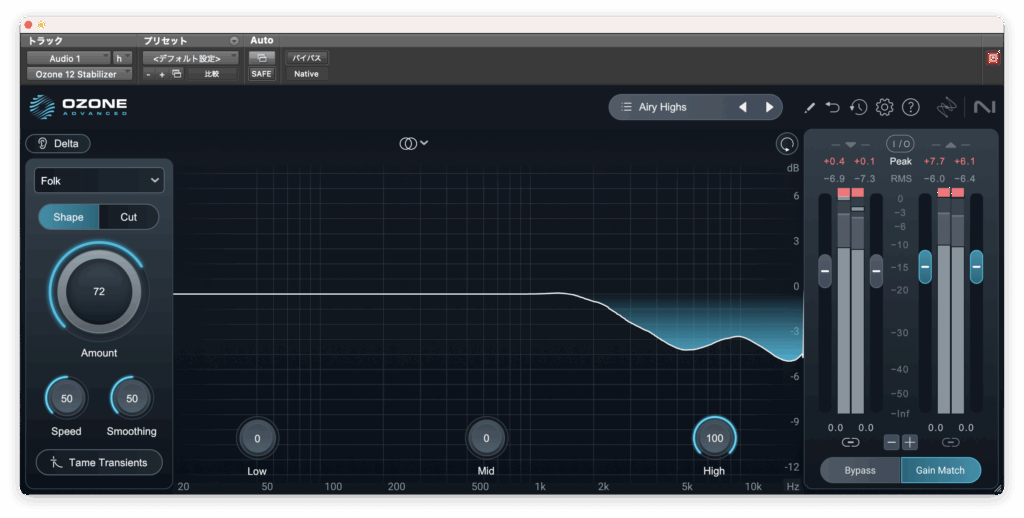The width and height of the screenshot is (1024, 518).
Task: Toggle Gain Match off
Action: pos(940,470)
